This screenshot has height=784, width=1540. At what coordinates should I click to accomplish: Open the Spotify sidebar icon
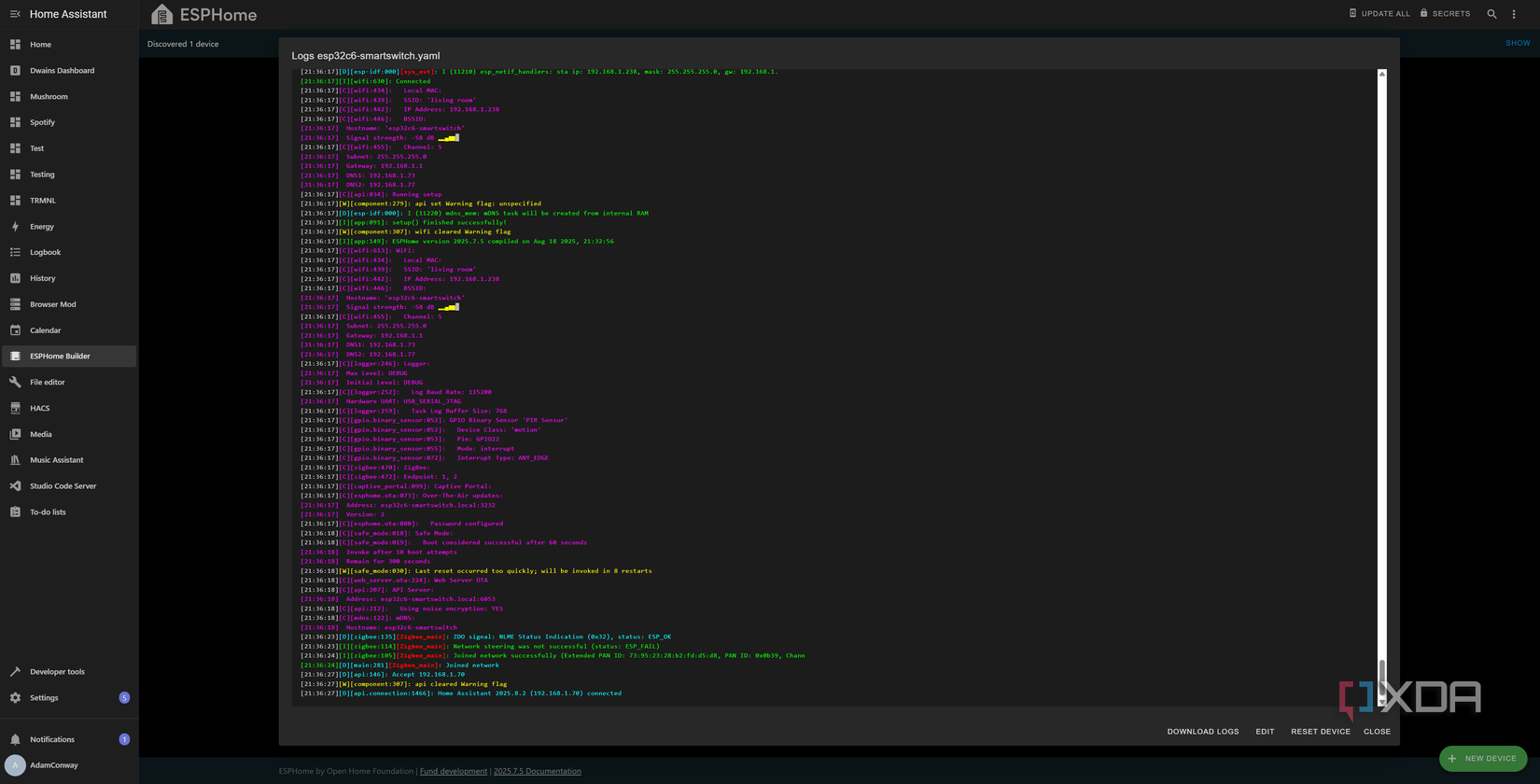[x=15, y=122]
